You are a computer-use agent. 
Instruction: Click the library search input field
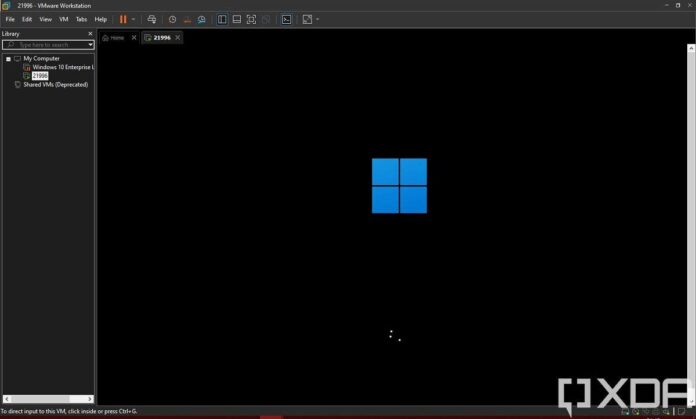coord(45,45)
